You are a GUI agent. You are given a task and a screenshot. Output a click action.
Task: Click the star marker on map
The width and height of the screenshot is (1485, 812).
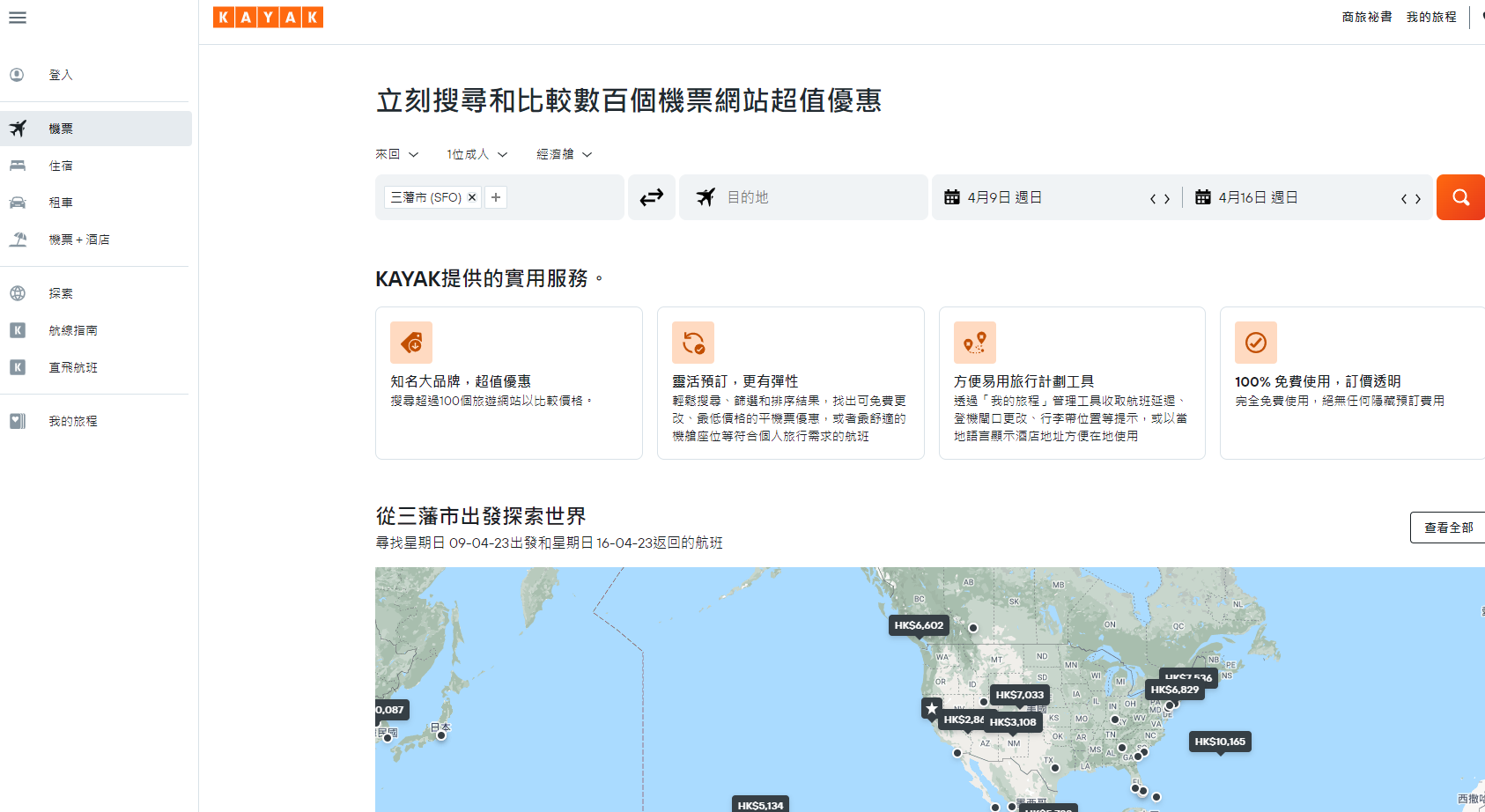[932, 708]
